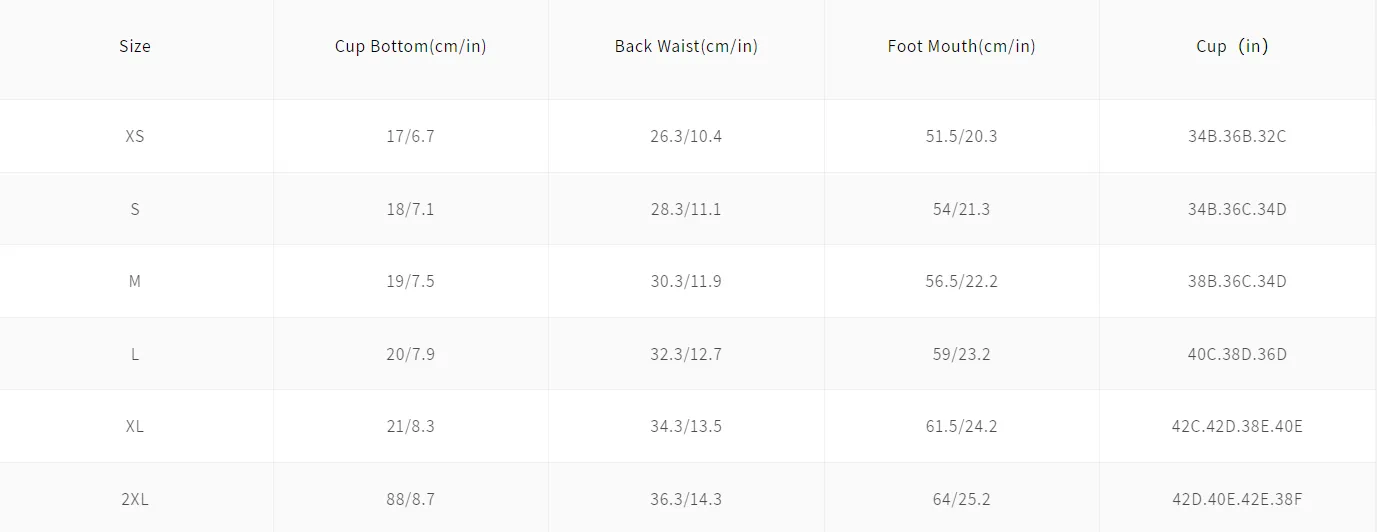1377x532 pixels.
Task: Select the XS size cell
Action: (x=135, y=136)
